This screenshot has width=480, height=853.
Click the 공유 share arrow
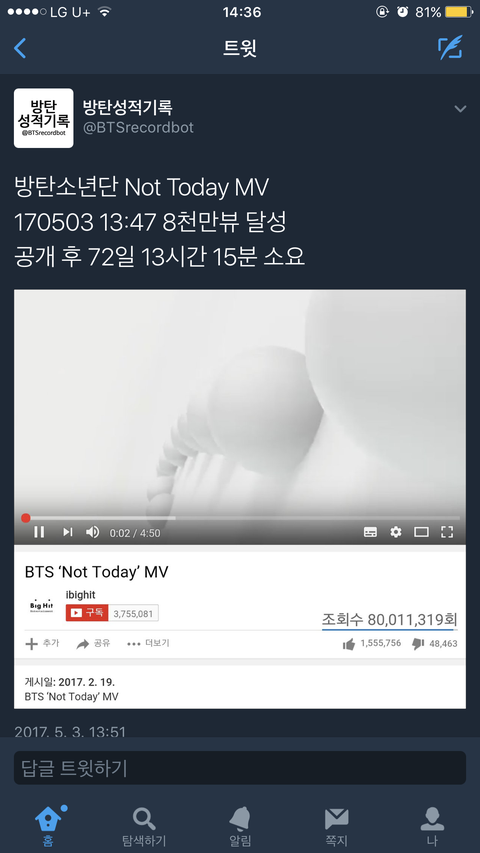pos(93,643)
